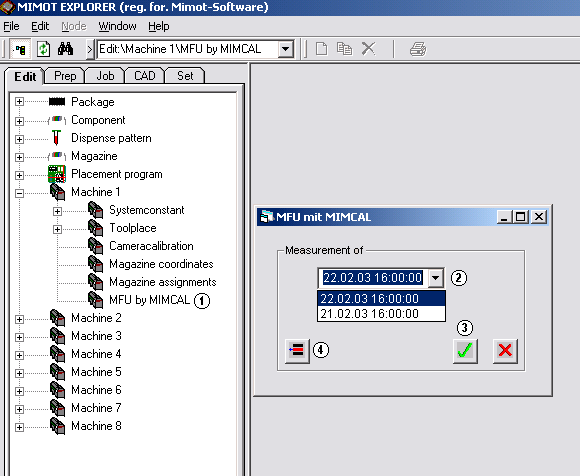Switch to the CAD tab

click(145, 76)
